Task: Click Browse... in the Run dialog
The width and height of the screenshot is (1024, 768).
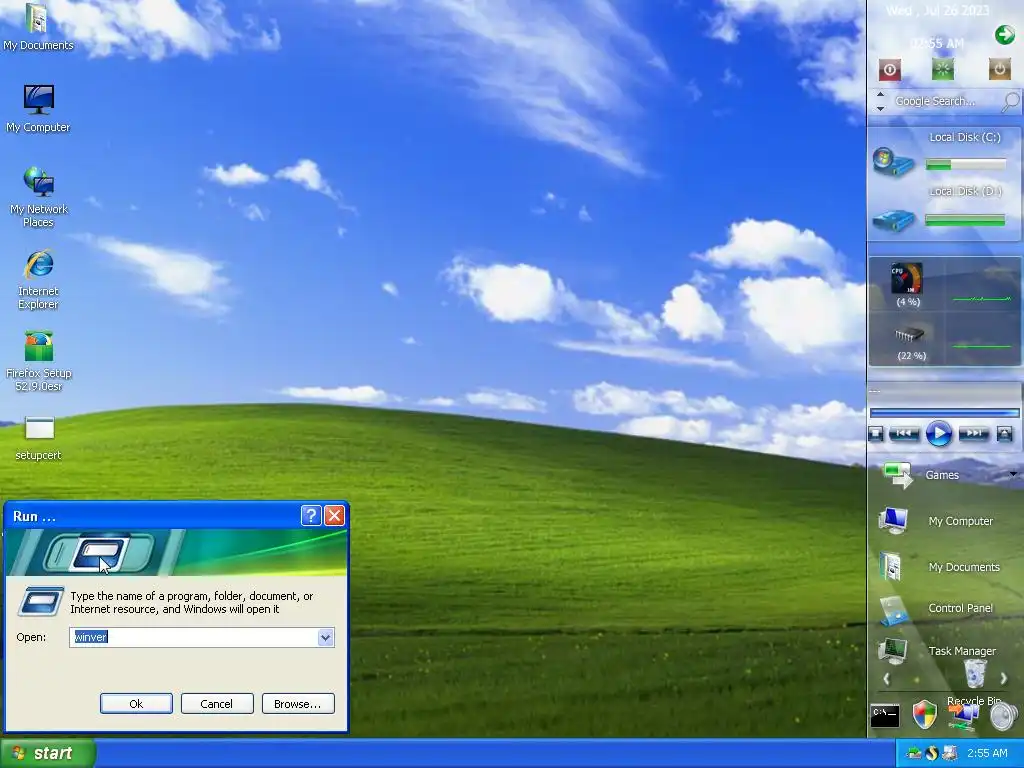Action: tap(298, 703)
